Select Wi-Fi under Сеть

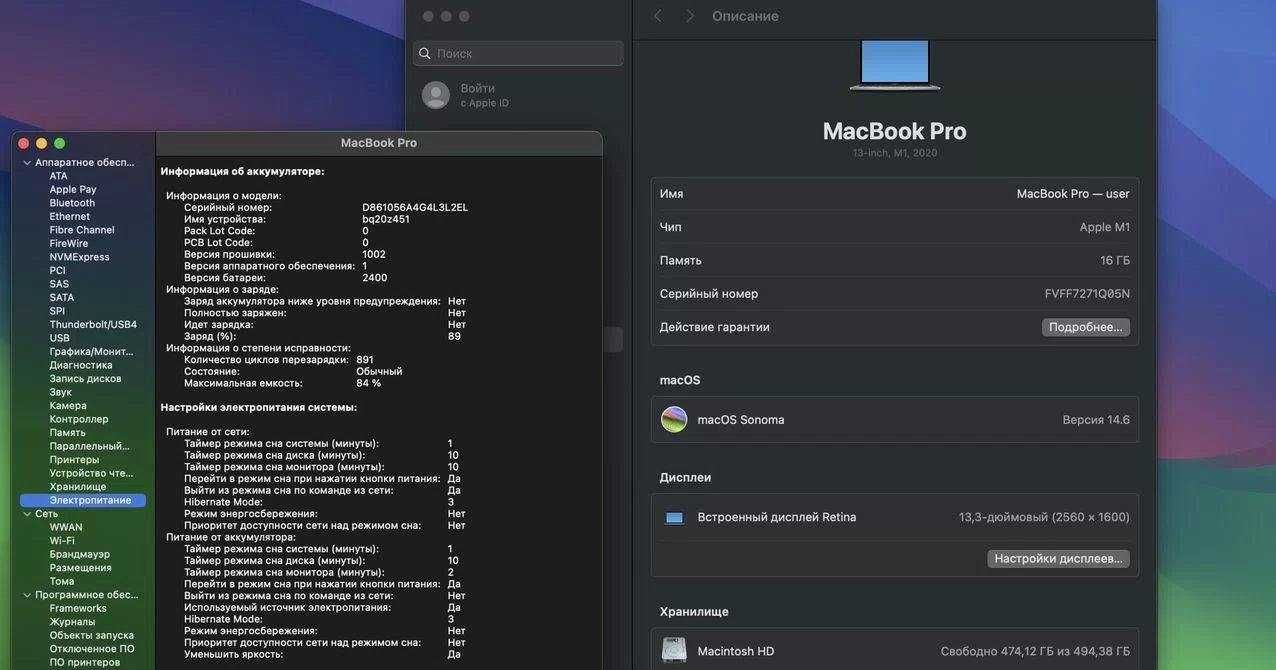click(62, 541)
